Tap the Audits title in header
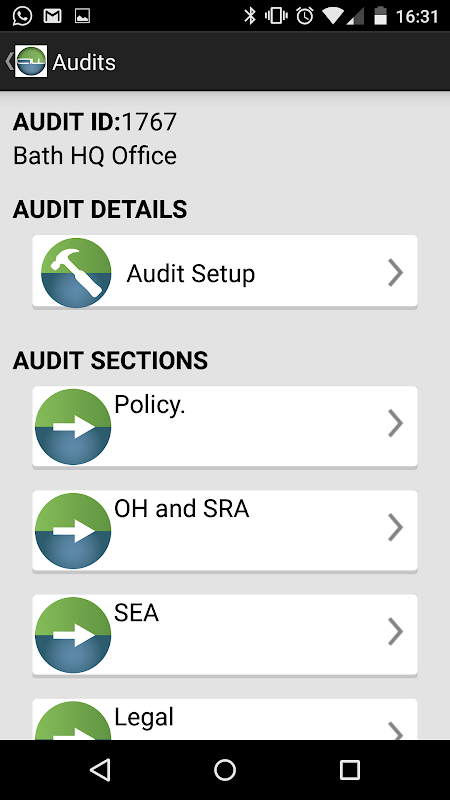 (84, 62)
